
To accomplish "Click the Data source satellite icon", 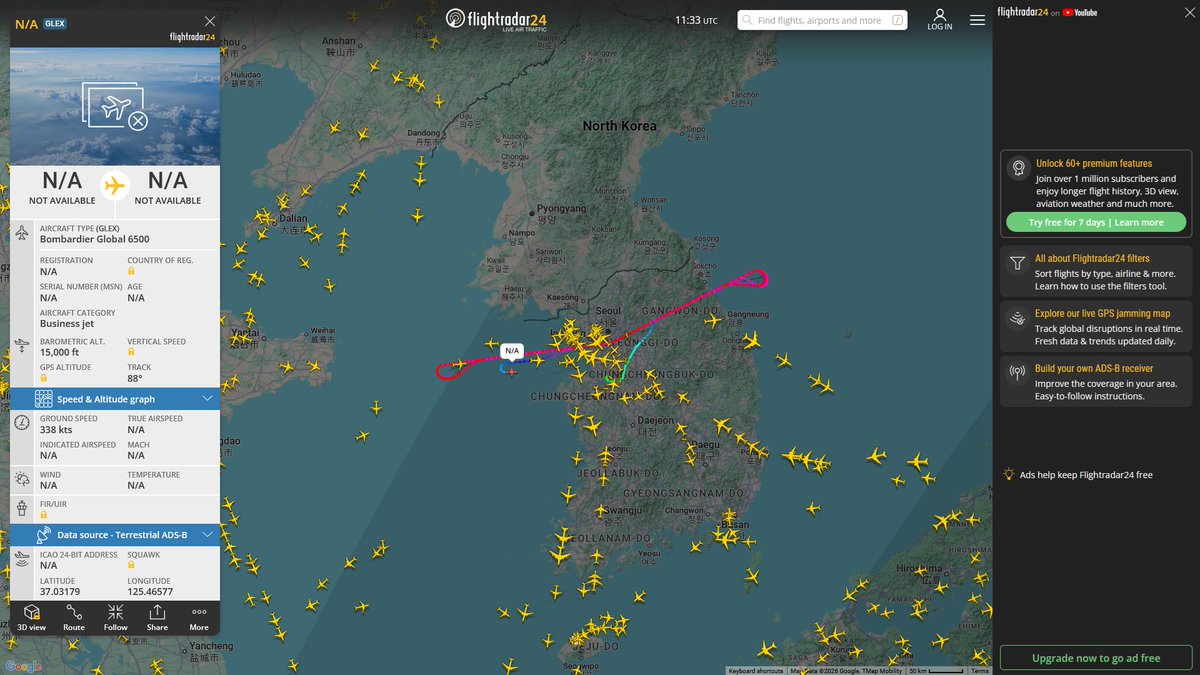I will coord(44,535).
